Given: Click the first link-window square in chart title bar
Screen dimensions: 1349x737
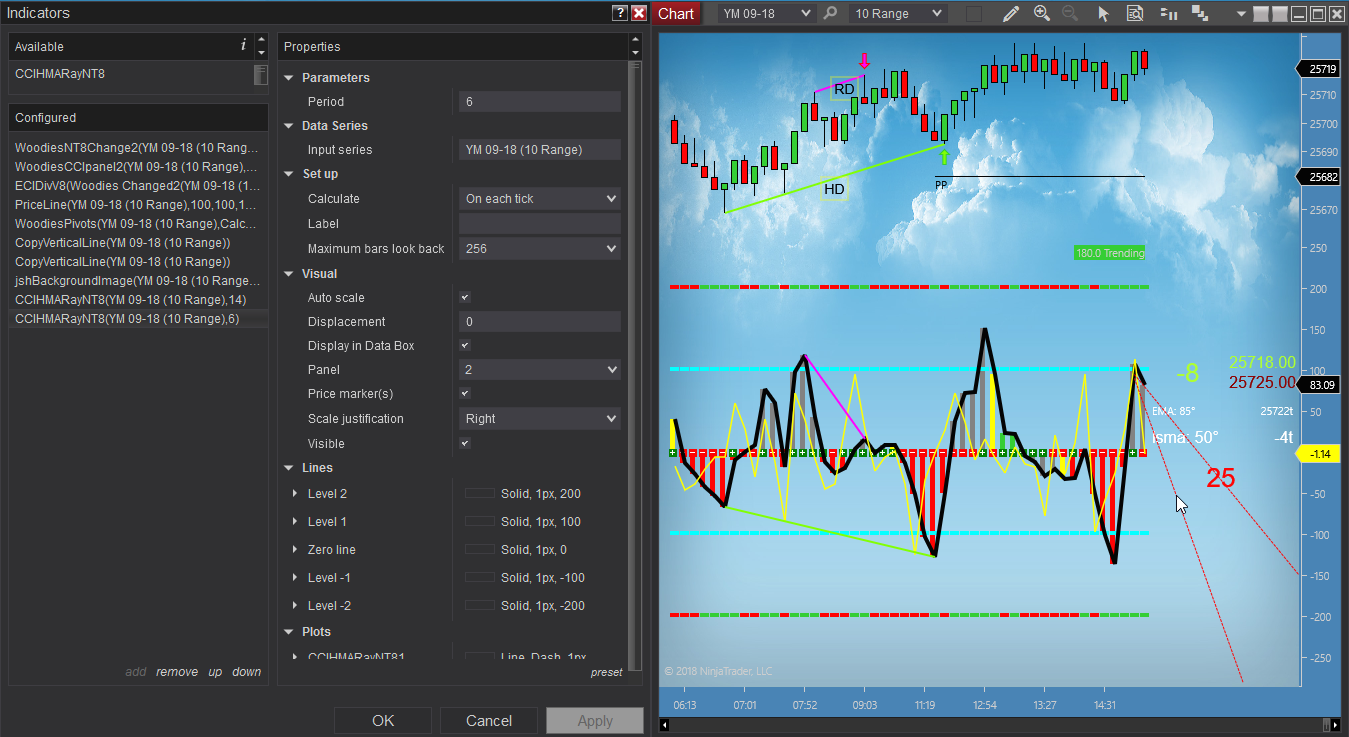Looking at the screenshot, I should pos(1261,14).
